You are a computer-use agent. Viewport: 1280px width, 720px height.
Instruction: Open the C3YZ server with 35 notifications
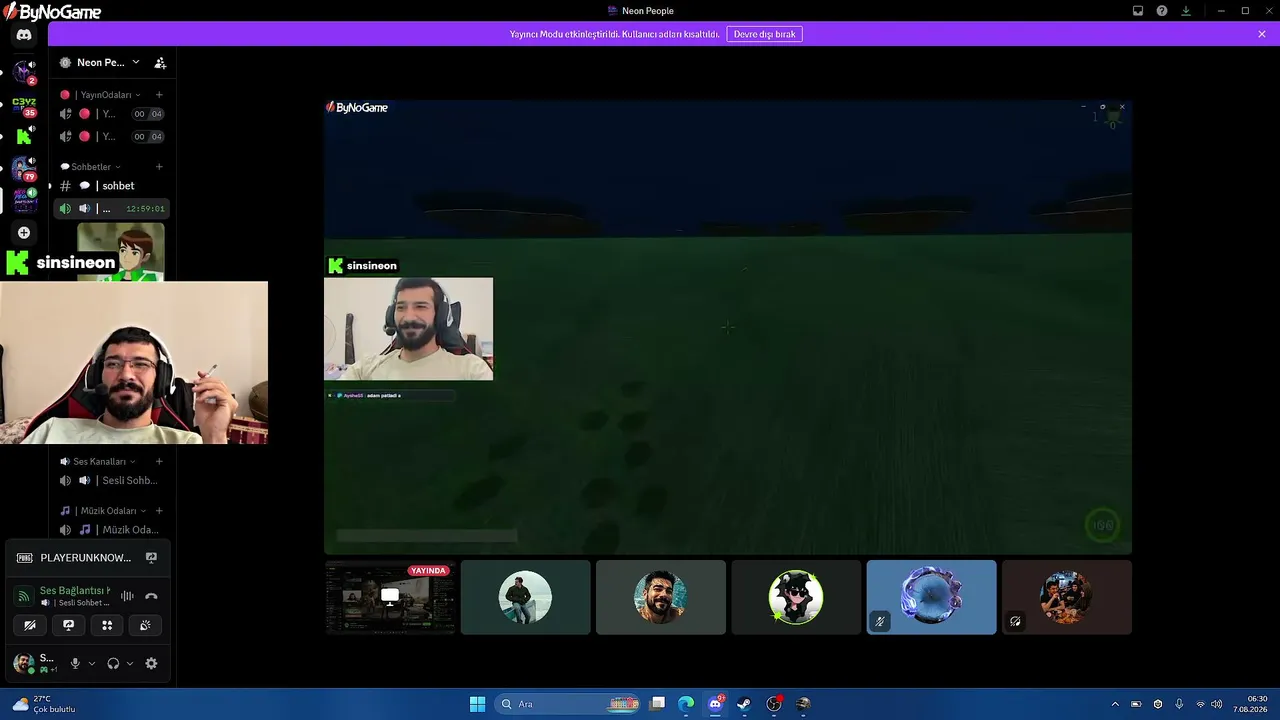24,105
